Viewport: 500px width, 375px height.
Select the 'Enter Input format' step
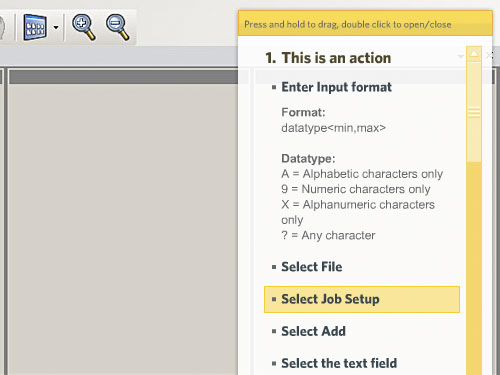pyautogui.click(x=336, y=87)
